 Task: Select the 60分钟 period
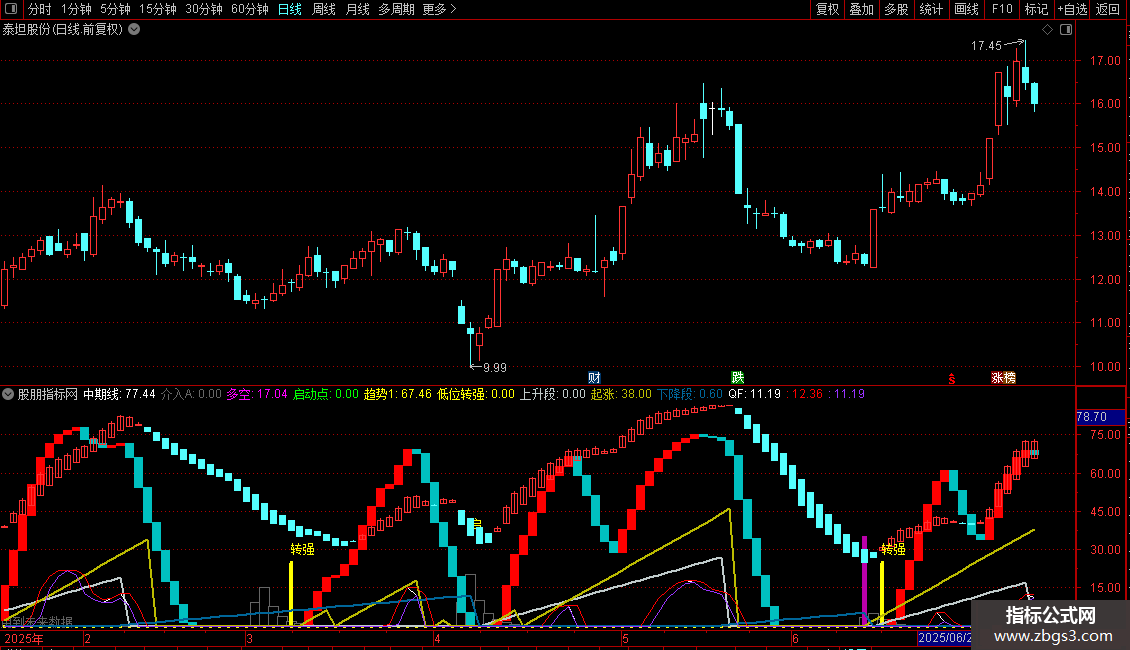pos(250,9)
